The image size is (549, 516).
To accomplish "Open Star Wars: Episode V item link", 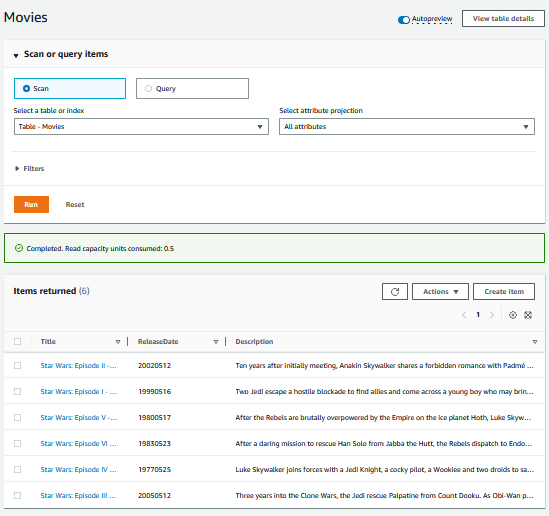I will point(79,417).
